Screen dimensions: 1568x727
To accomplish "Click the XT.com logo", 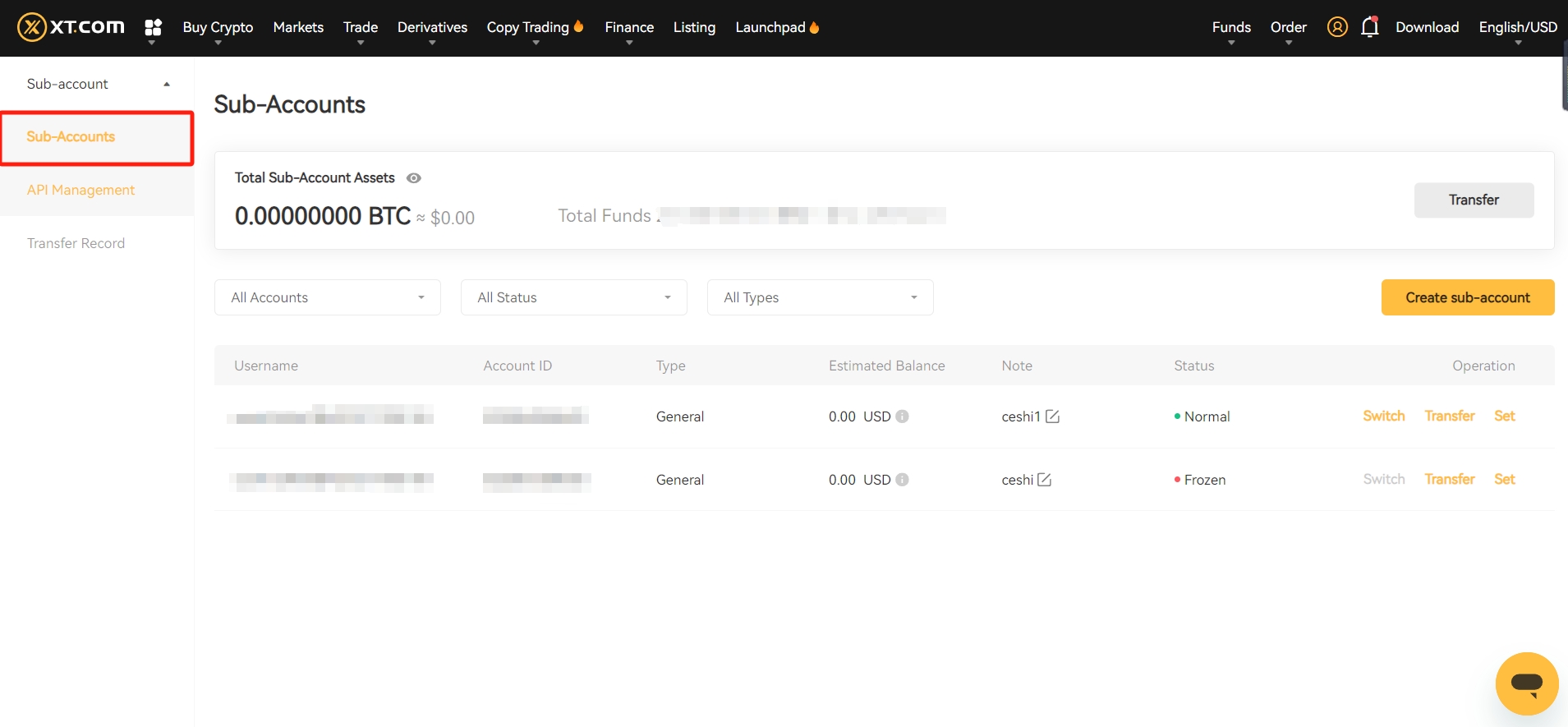I will [71, 27].
